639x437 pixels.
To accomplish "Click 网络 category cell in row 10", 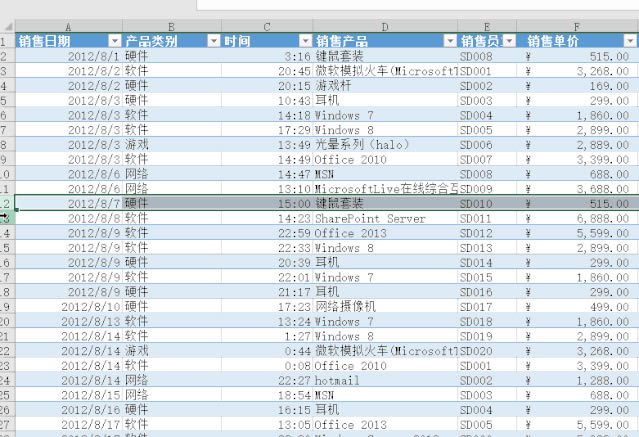I will tap(172, 174).
